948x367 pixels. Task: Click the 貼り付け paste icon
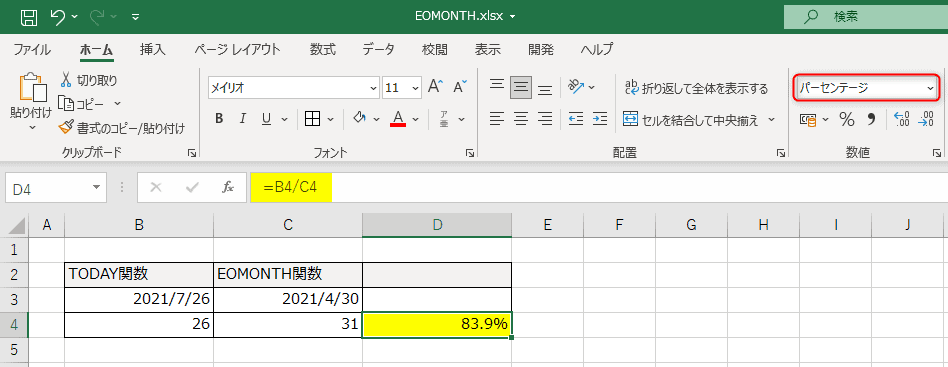[x=32, y=88]
